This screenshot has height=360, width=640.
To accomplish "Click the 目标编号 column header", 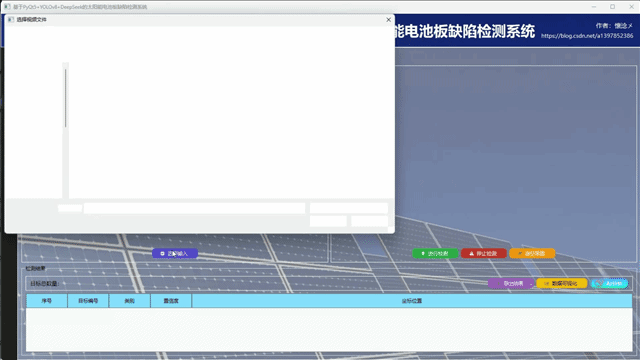I will pos(88,301).
